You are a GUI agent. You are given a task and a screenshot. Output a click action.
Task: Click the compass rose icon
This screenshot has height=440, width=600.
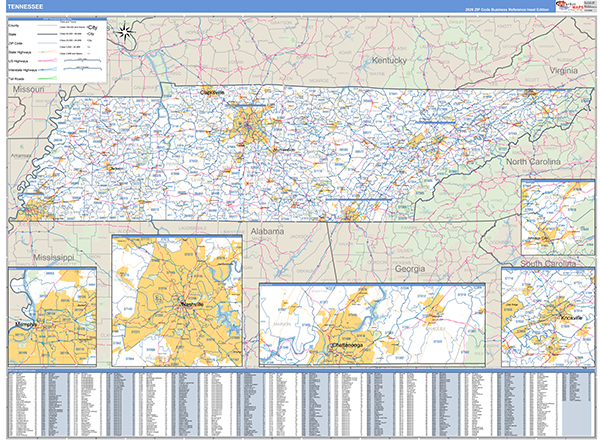pos(125,31)
